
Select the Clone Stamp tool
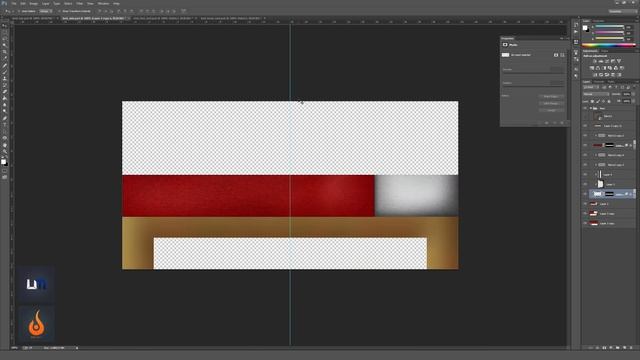4,79
